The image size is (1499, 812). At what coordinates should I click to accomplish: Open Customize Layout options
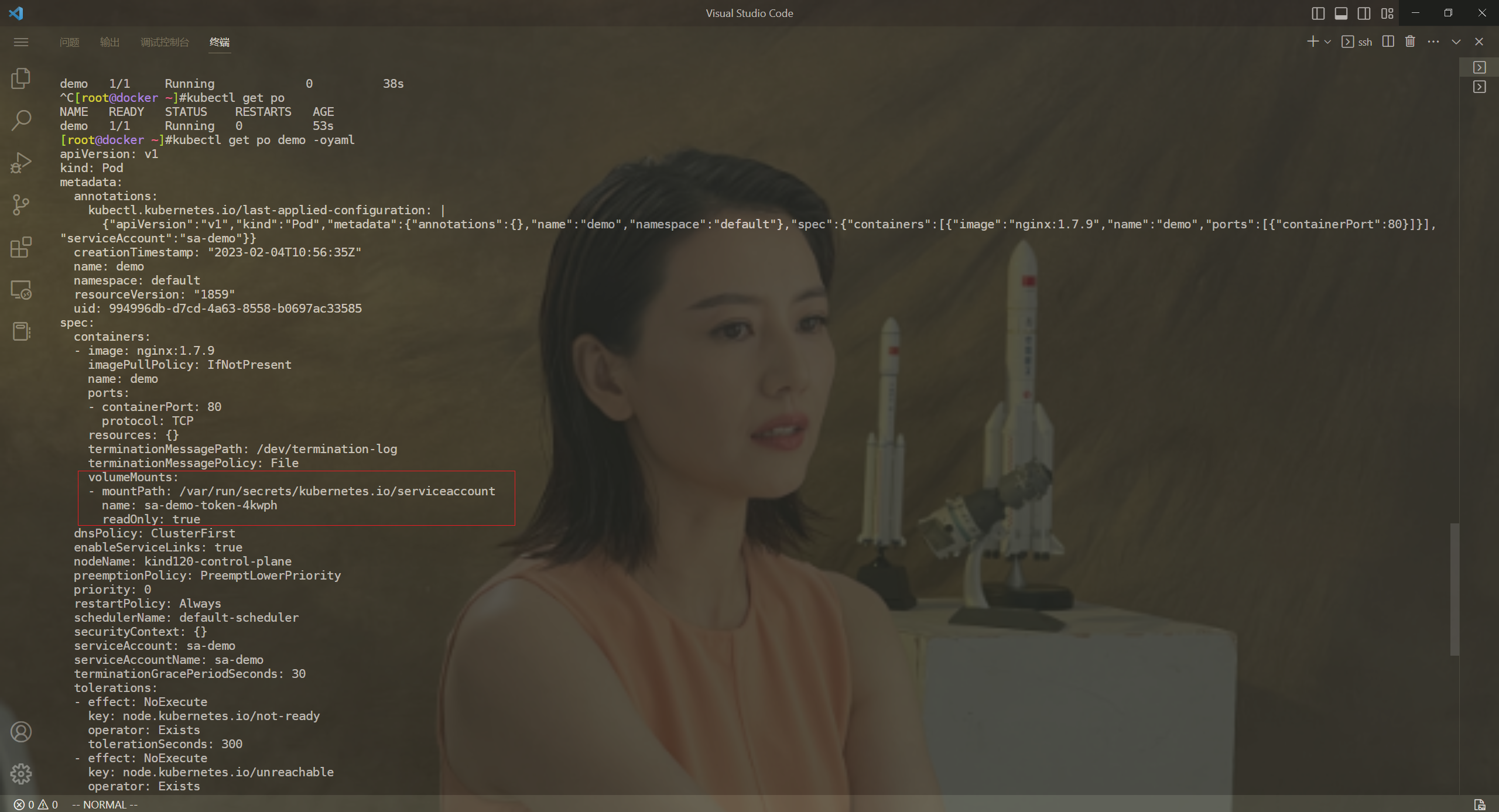click(x=1387, y=13)
